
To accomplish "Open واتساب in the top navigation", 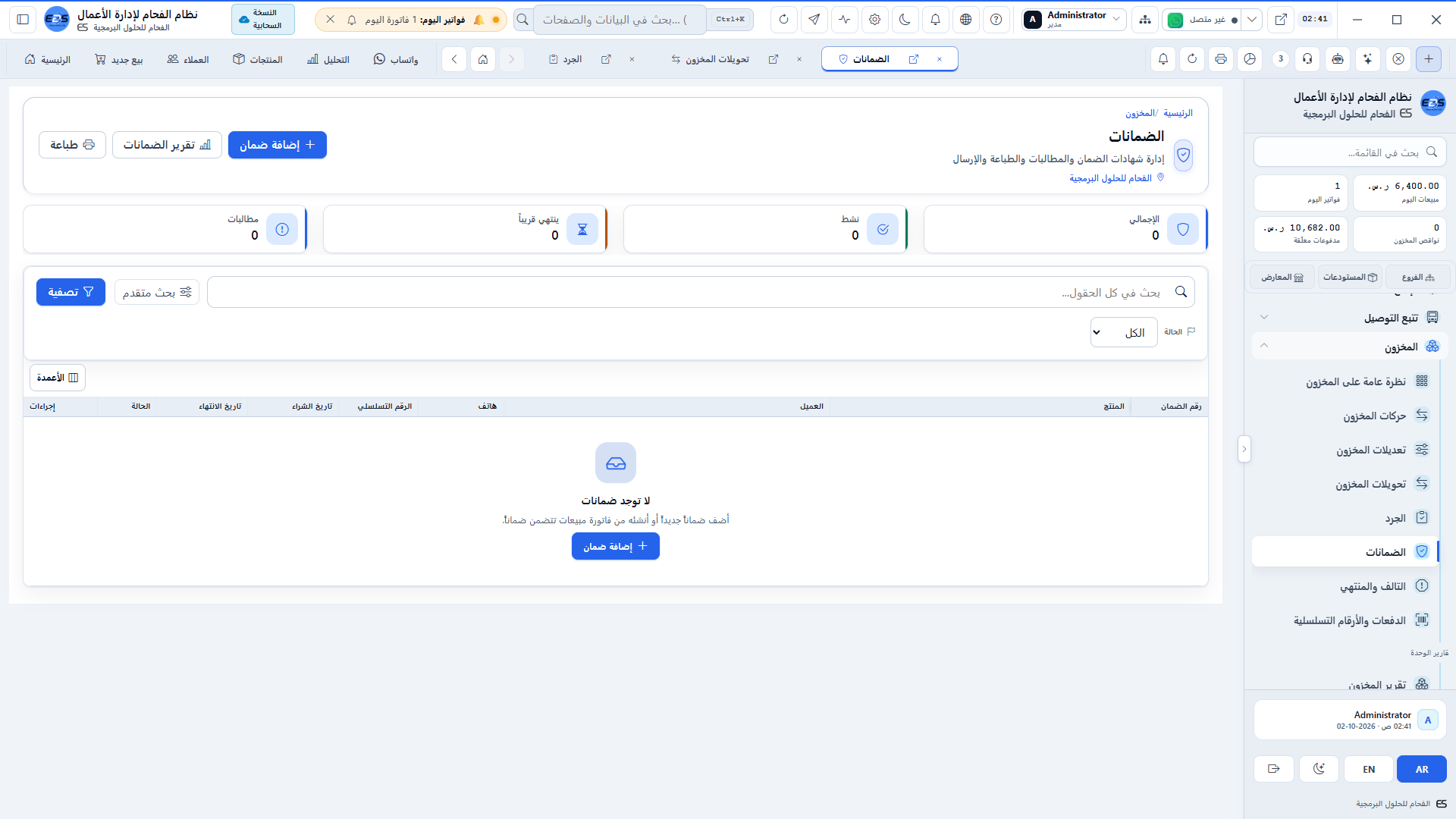I will coord(396,59).
